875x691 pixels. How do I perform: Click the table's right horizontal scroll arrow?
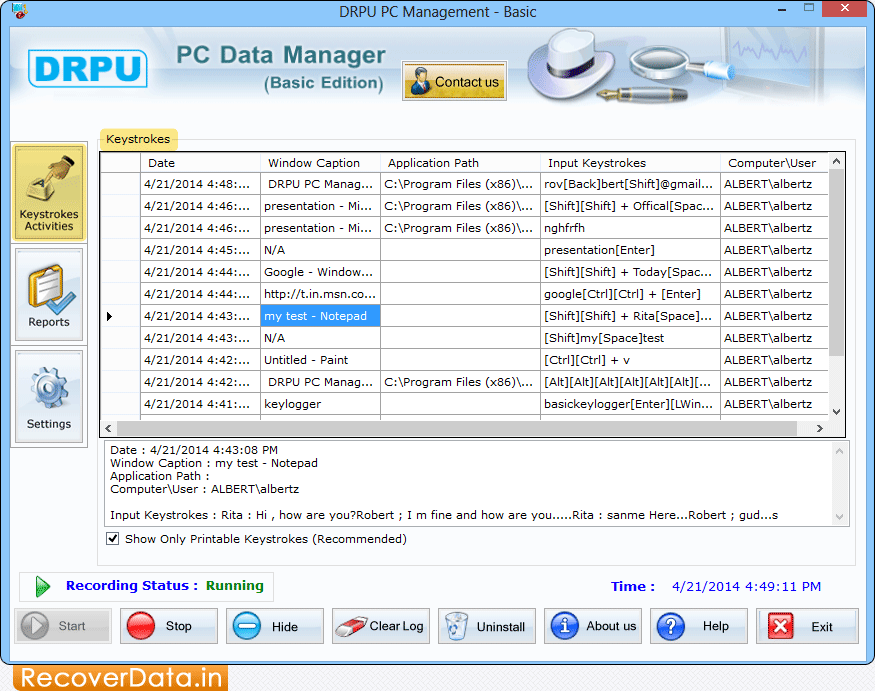pyautogui.click(x=819, y=429)
